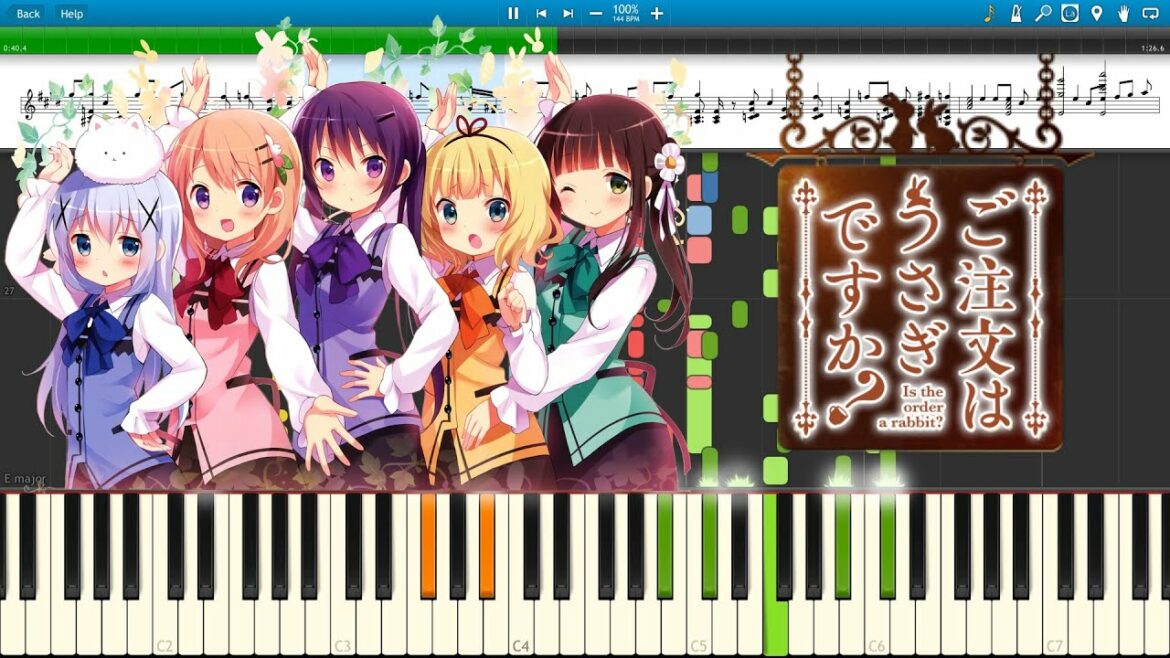Open the Help screen
This screenshot has height=658, width=1170.
70,13
